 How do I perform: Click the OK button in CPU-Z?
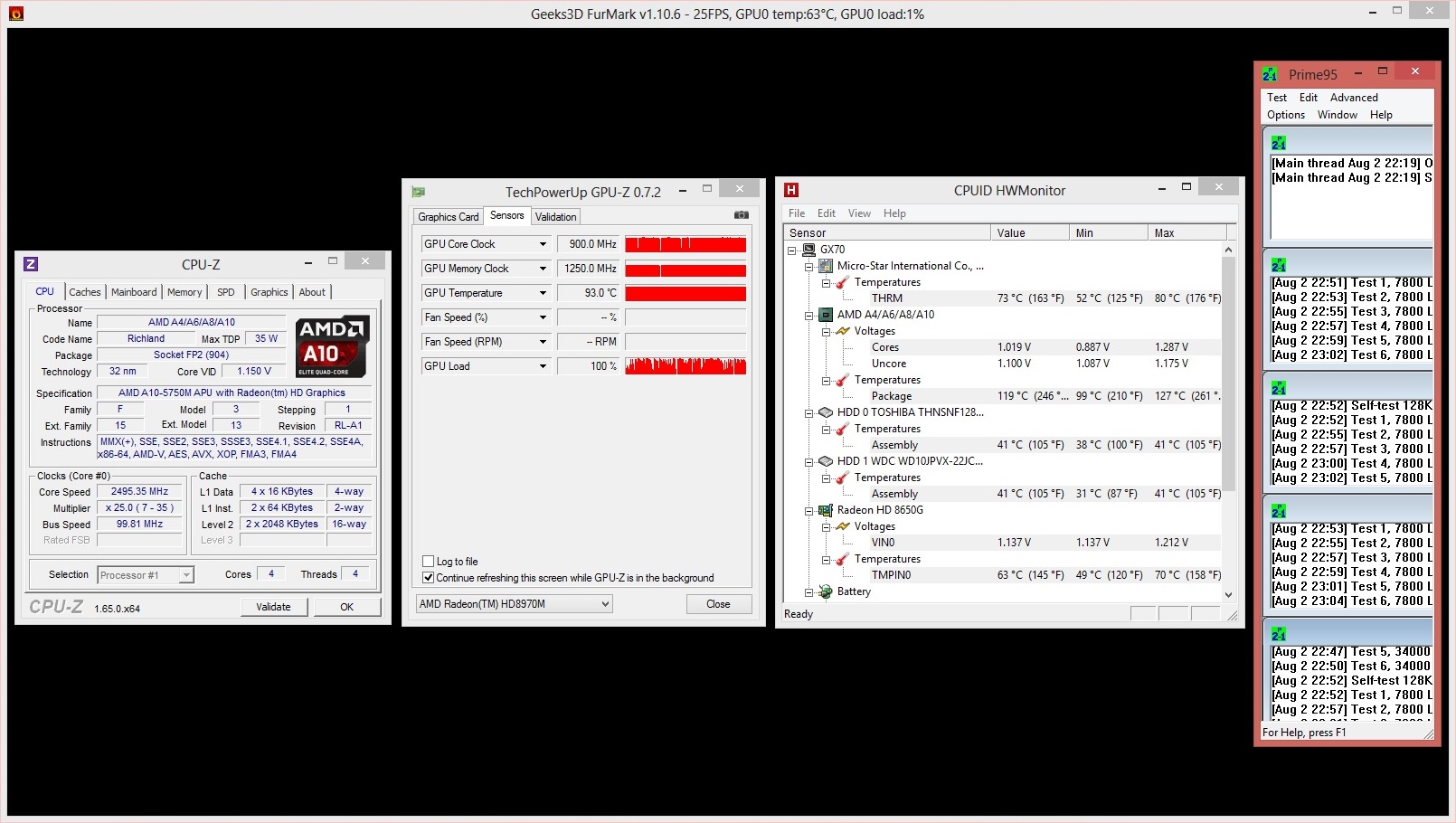(x=347, y=607)
